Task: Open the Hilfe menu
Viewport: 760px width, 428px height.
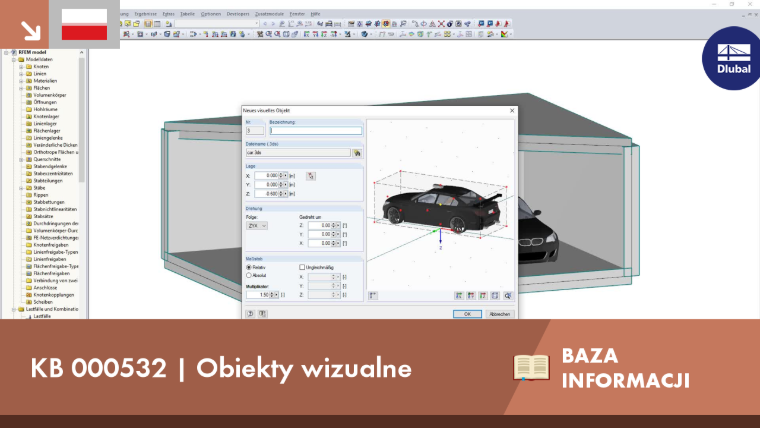Action: tap(315, 14)
